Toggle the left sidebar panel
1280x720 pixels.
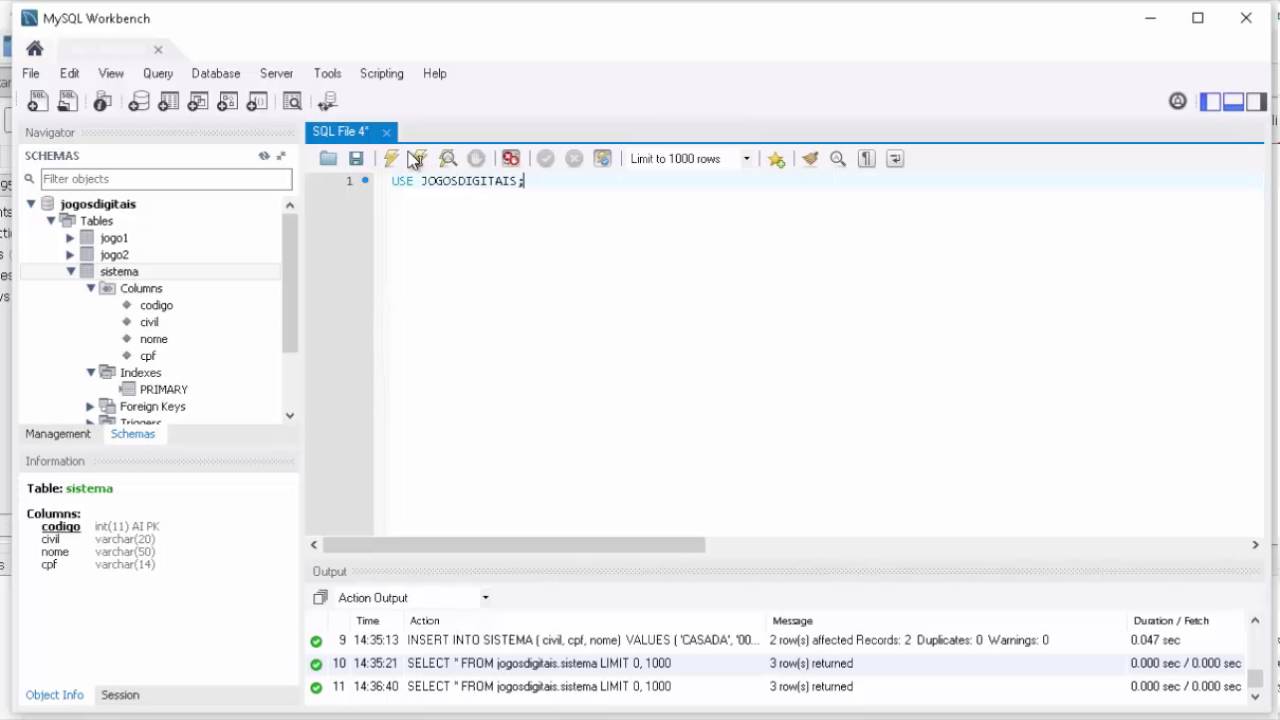(1210, 101)
